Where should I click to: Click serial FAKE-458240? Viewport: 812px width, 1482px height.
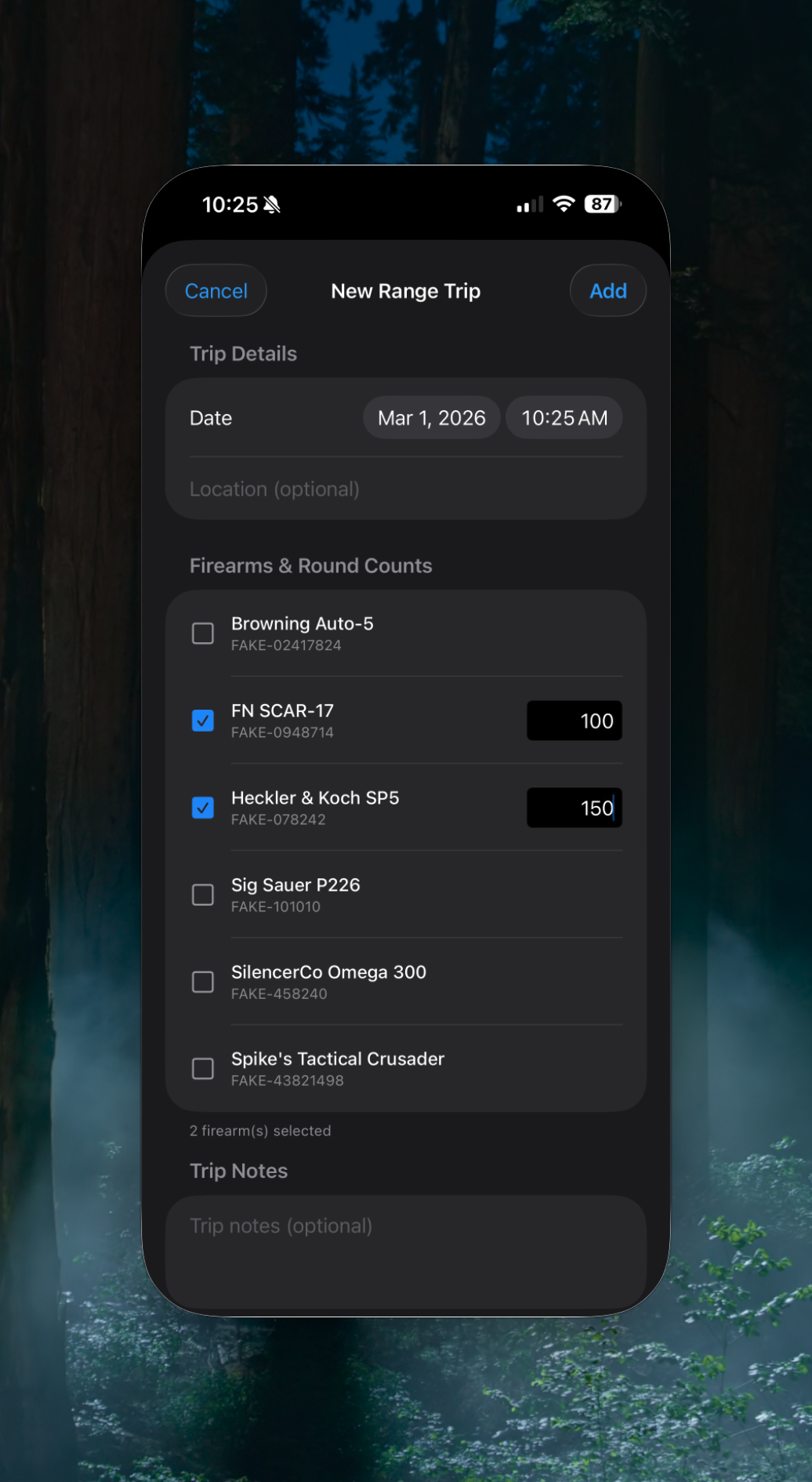coord(279,993)
